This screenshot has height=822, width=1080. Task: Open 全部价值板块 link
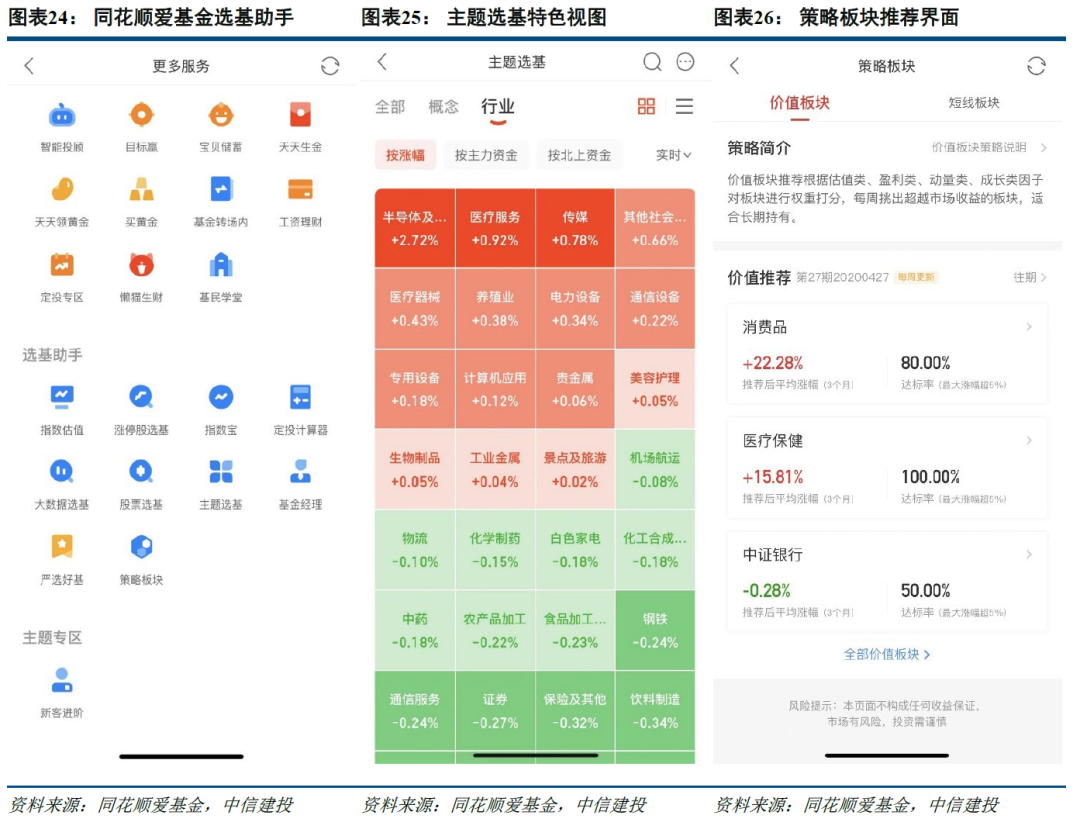pos(886,654)
